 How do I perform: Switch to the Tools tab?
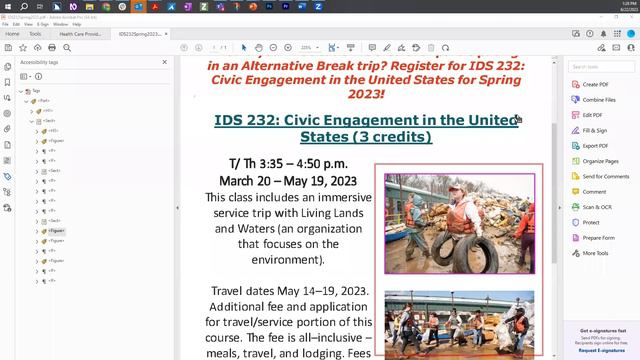coord(35,34)
